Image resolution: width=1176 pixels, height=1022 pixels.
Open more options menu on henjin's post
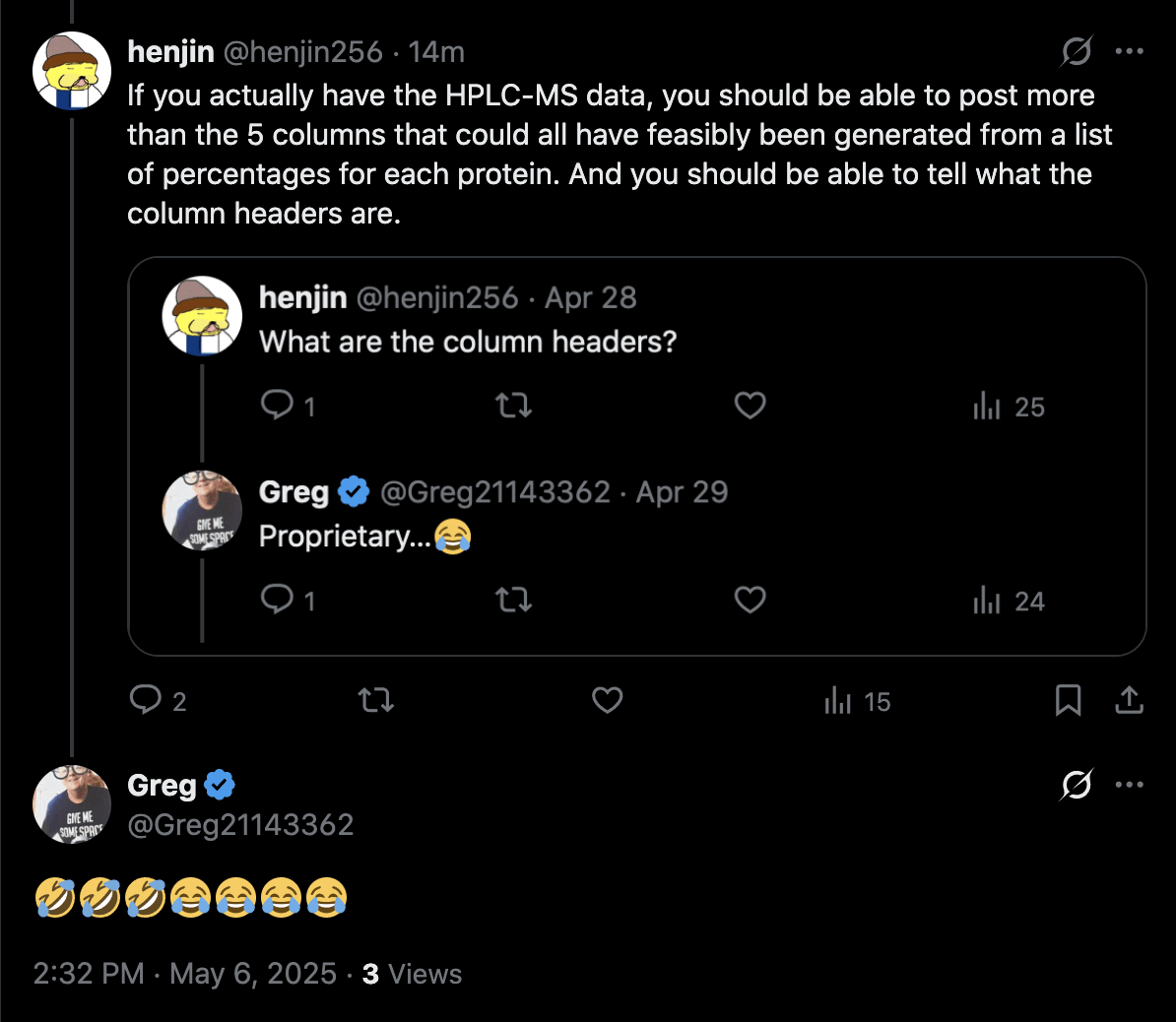pyautogui.click(x=1129, y=51)
